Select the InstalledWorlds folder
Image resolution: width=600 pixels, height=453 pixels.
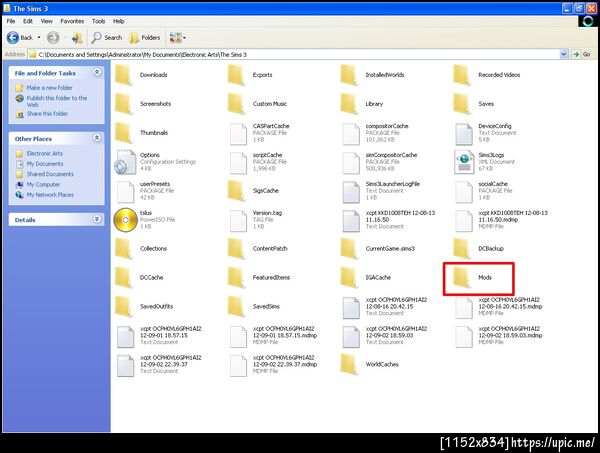[x=372, y=75]
